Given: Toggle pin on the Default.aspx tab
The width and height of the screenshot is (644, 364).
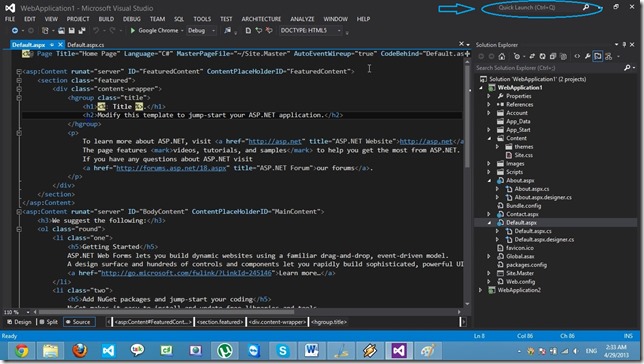Looking at the screenshot, I should 52,44.
